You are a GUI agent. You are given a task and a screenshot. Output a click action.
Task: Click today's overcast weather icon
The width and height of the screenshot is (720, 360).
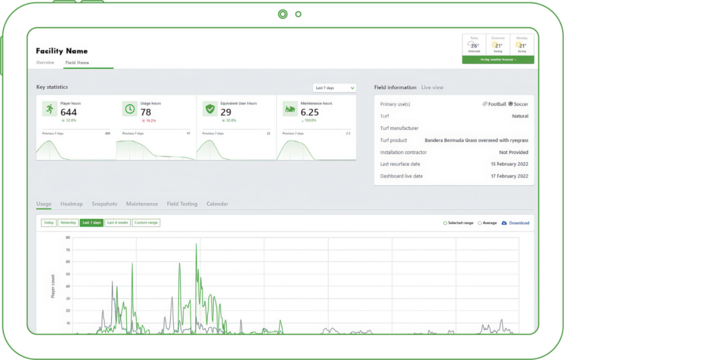[472, 45]
